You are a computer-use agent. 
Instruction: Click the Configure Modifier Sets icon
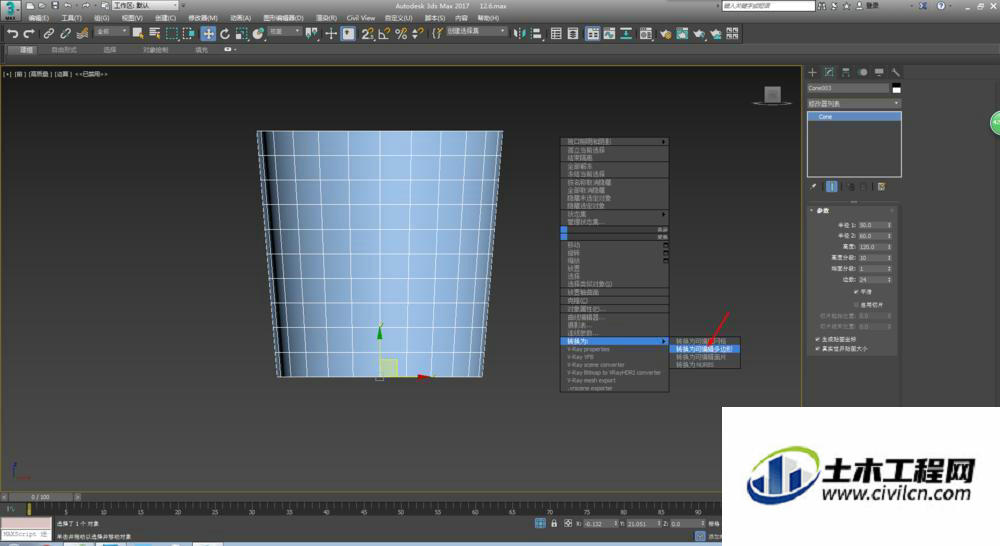[881, 187]
